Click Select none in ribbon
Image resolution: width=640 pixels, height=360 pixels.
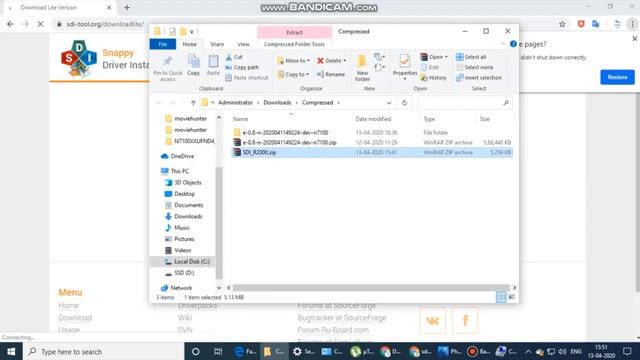(474, 67)
